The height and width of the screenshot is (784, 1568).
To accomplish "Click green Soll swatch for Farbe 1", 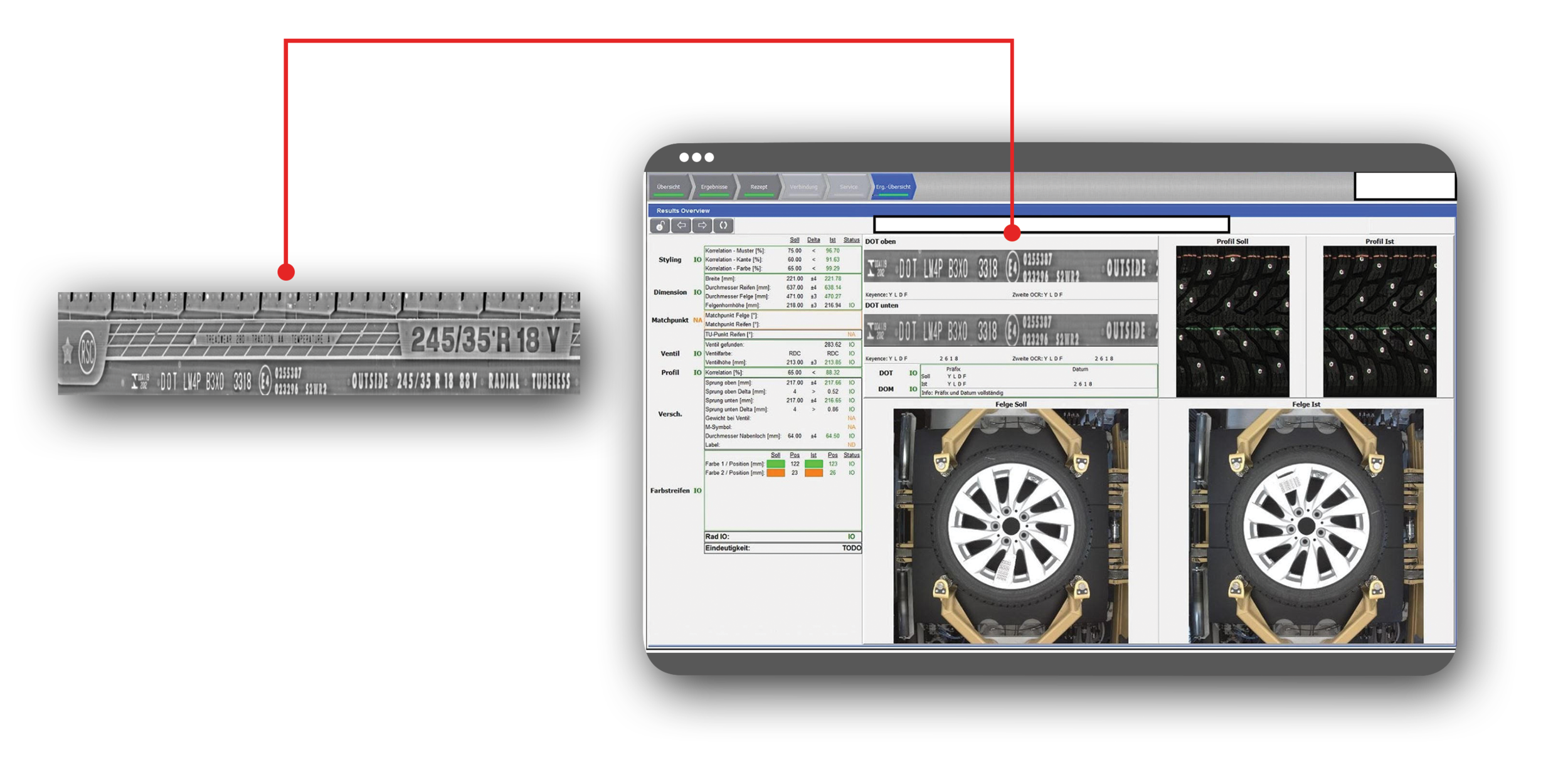I will tap(776, 464).
